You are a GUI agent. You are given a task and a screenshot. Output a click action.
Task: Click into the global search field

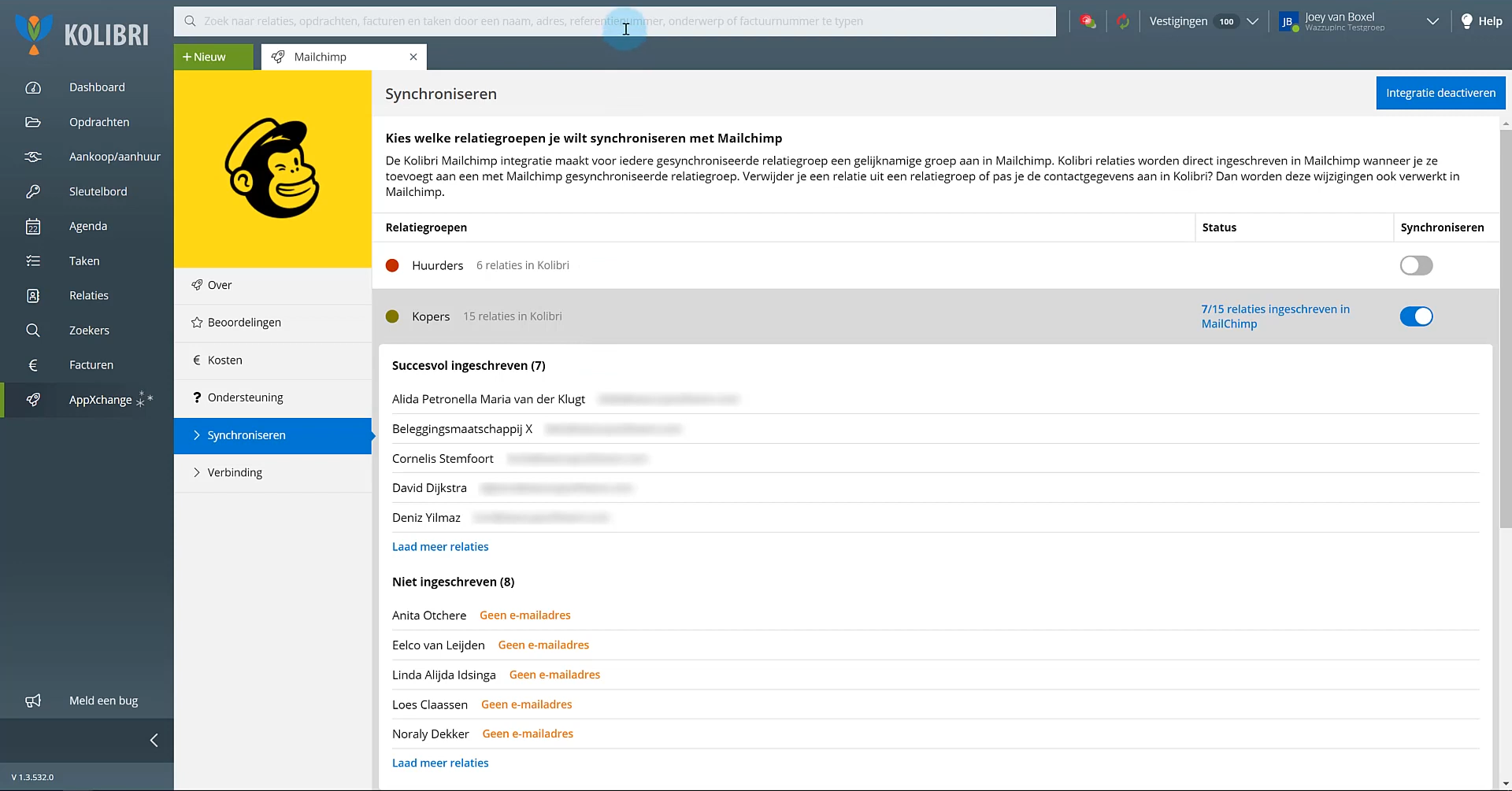click(615, 21)
